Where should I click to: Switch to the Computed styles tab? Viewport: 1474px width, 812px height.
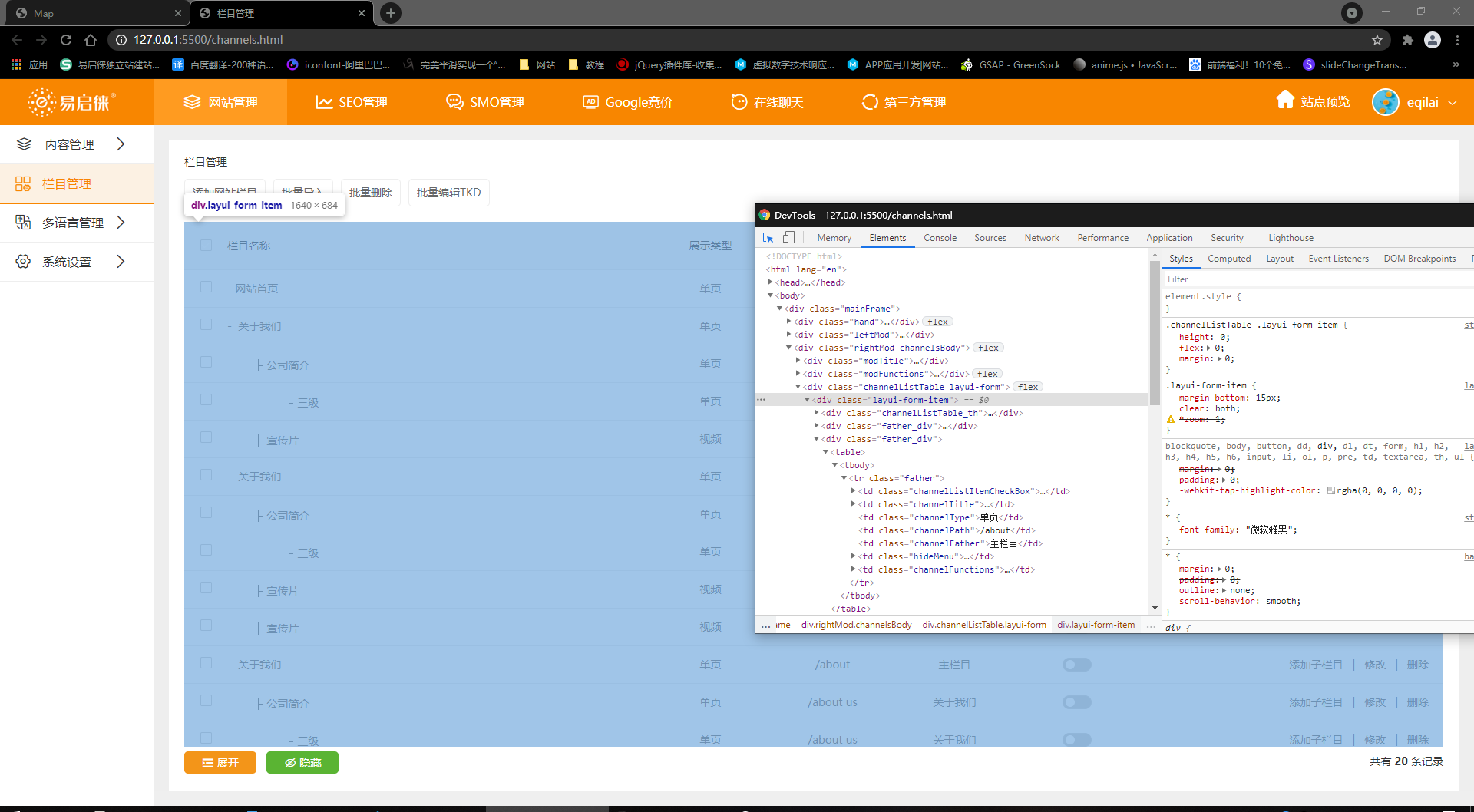tap(1229, 259)
